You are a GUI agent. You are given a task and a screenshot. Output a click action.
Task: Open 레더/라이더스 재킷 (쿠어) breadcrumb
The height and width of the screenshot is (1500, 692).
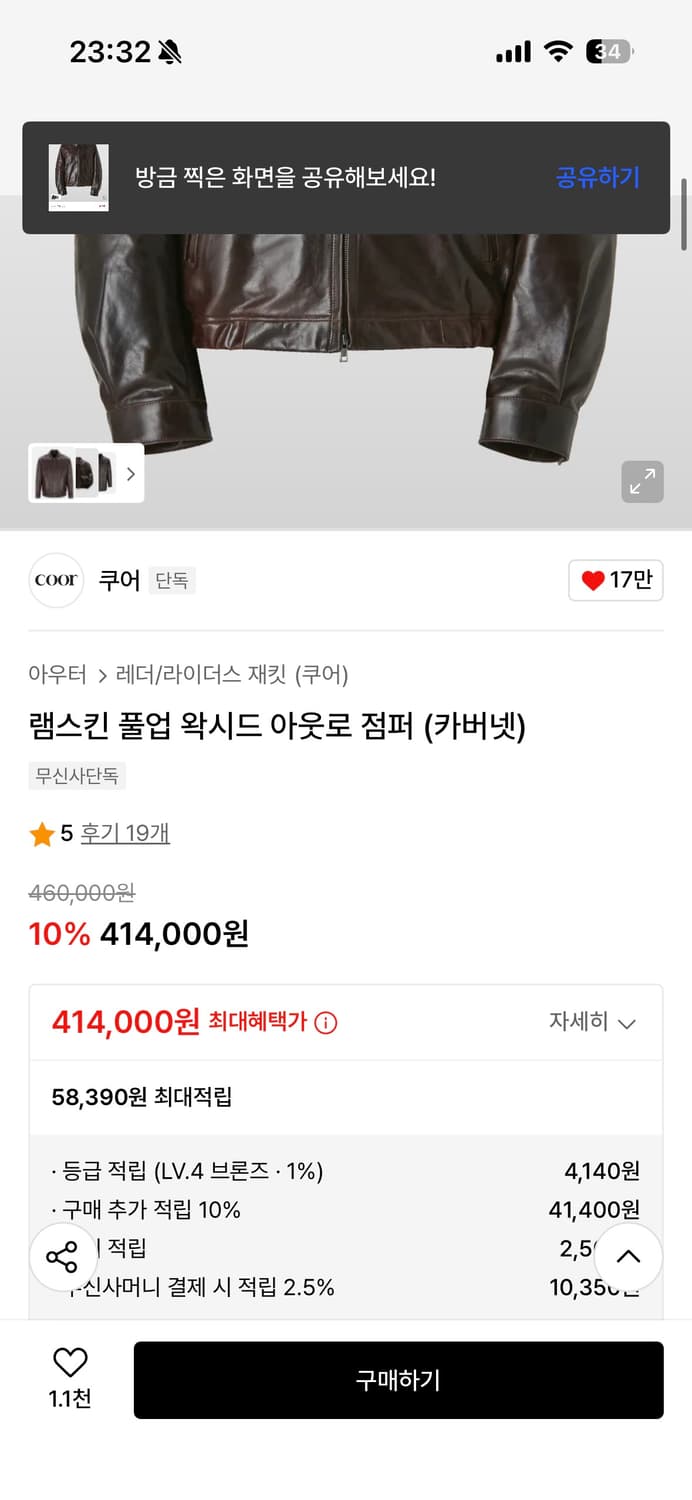click(x=232, y=675)
